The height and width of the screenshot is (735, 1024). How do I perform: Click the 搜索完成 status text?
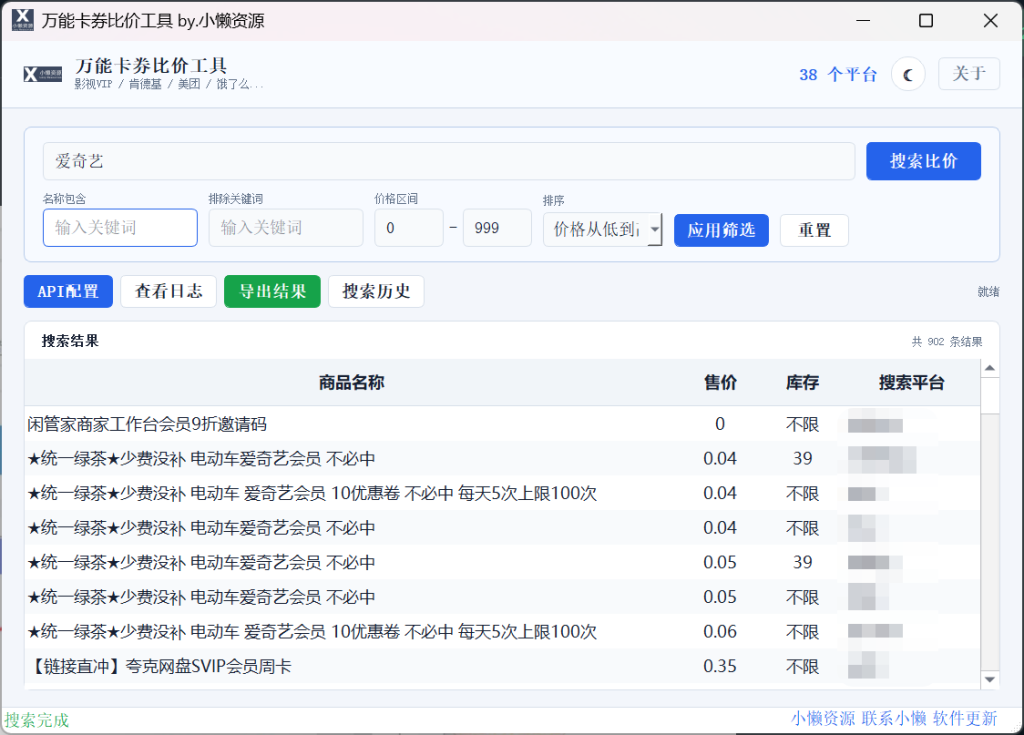point(37,720)
